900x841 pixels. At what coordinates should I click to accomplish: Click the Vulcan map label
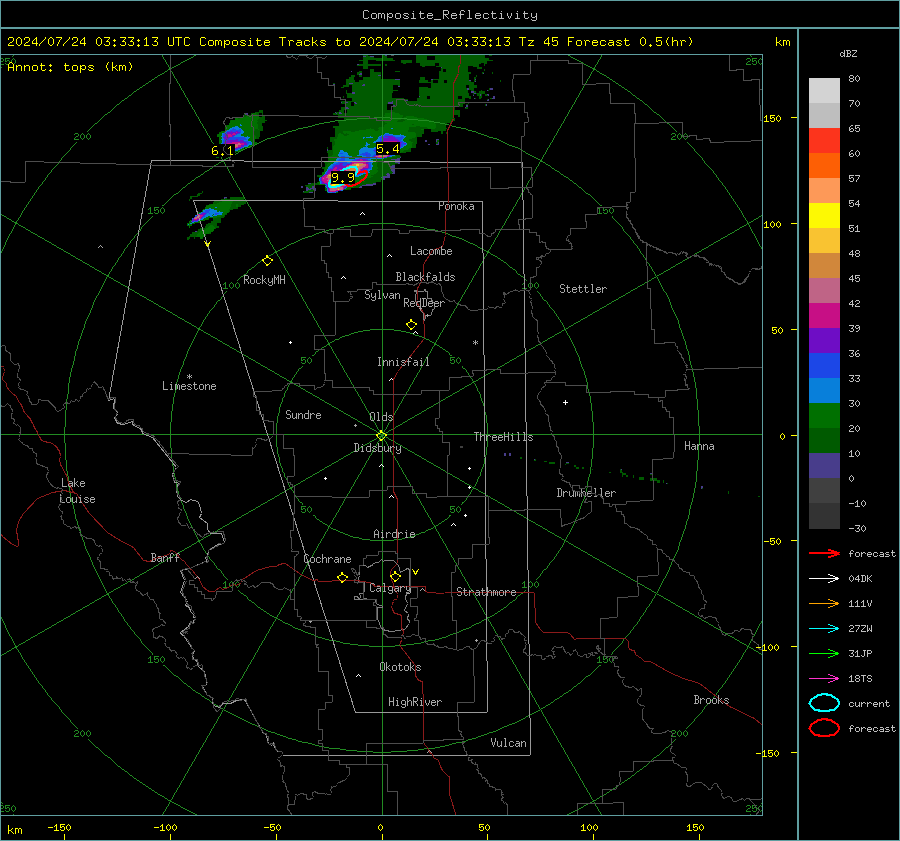(508, 743)
